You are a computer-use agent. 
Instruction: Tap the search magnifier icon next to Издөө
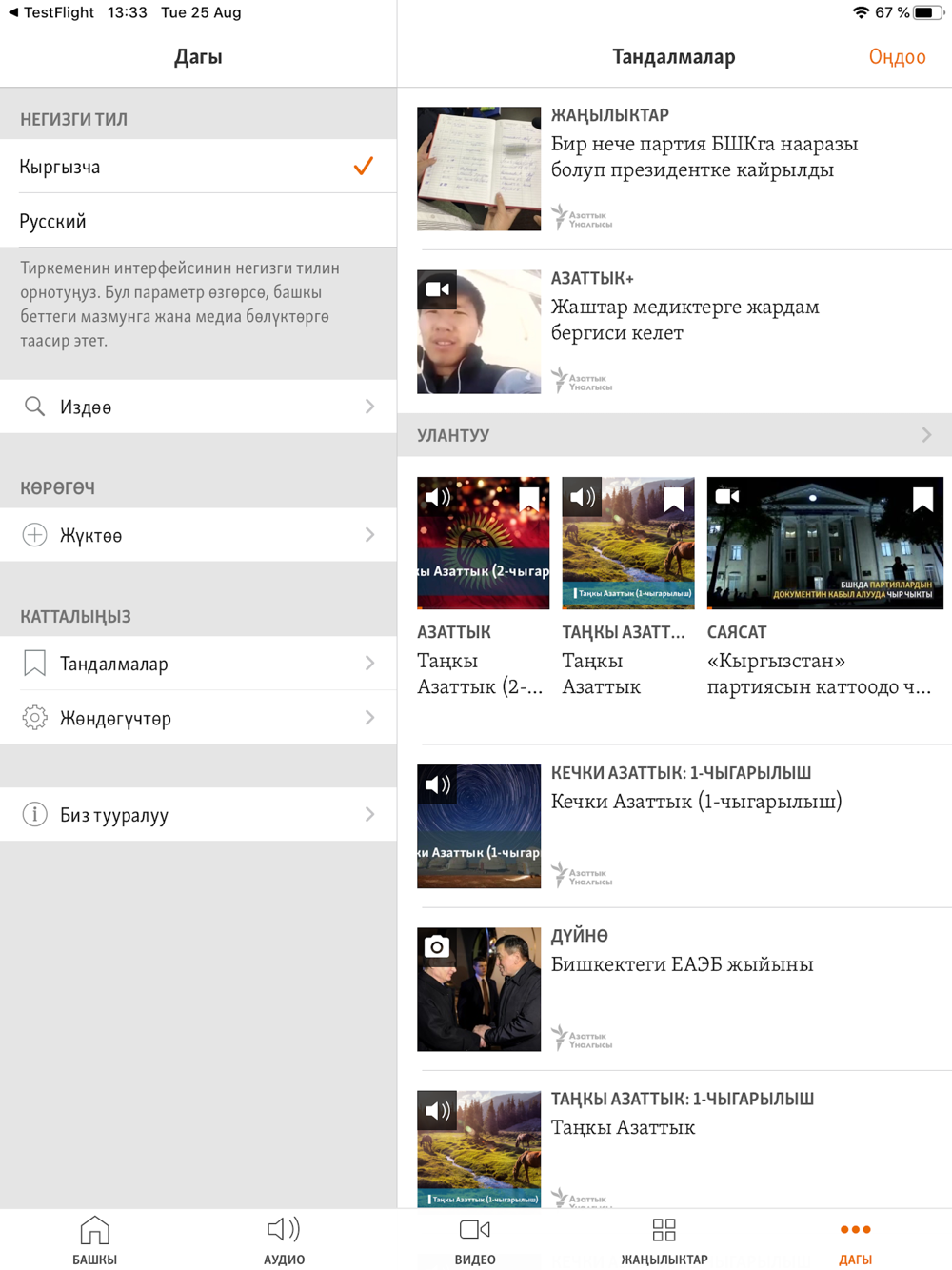click(x=34, y=407)
